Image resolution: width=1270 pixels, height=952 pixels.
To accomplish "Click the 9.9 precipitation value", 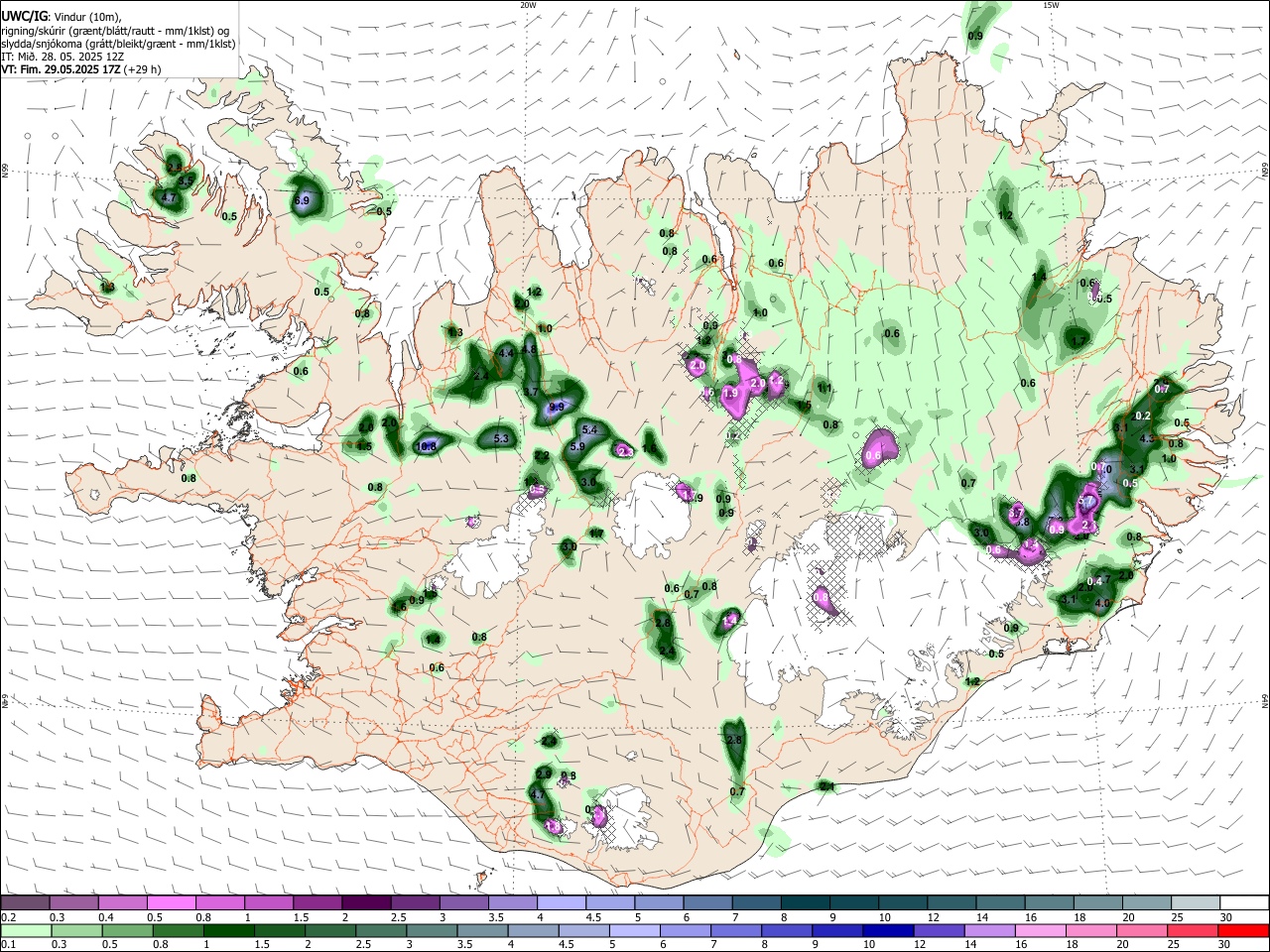I will click(x=557, y=407).
